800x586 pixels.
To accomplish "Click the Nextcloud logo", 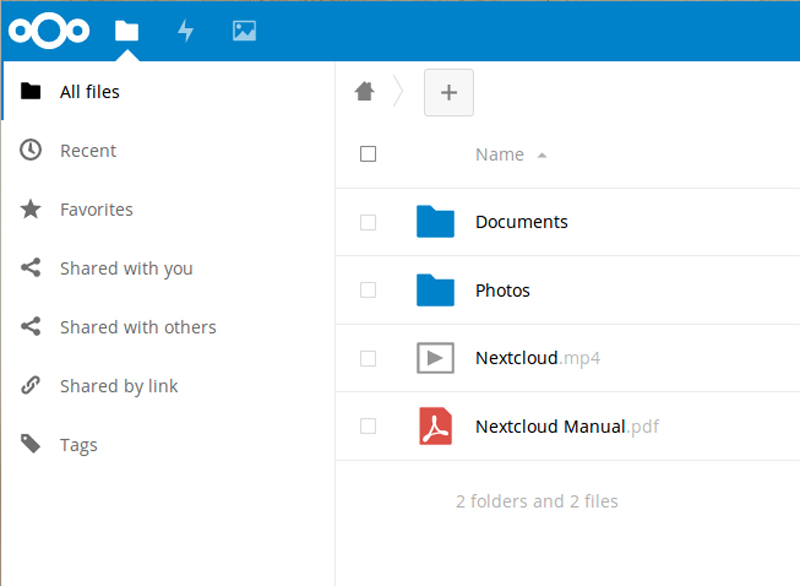I will click(x=48, y=31).
